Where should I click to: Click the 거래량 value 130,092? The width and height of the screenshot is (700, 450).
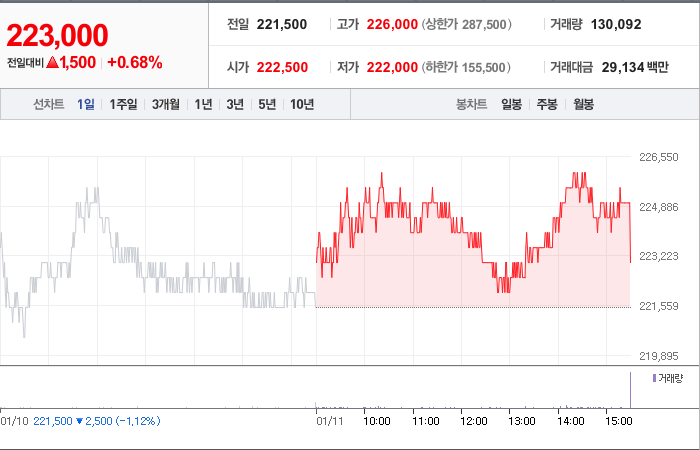click(x=616, y=24)
